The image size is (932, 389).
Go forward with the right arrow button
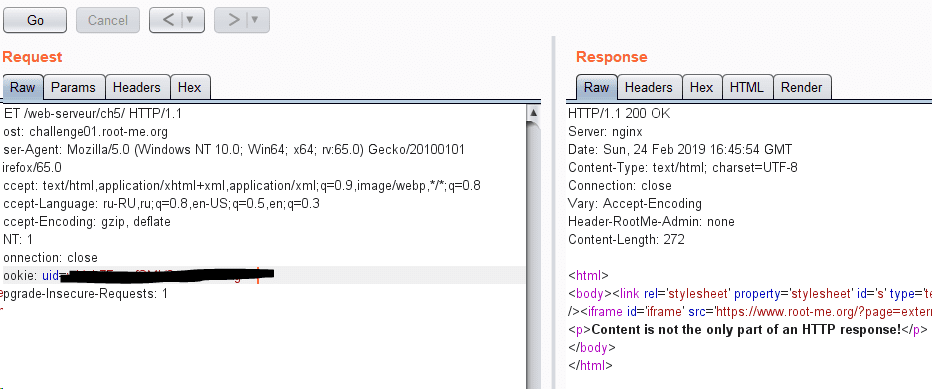point(234,20)
